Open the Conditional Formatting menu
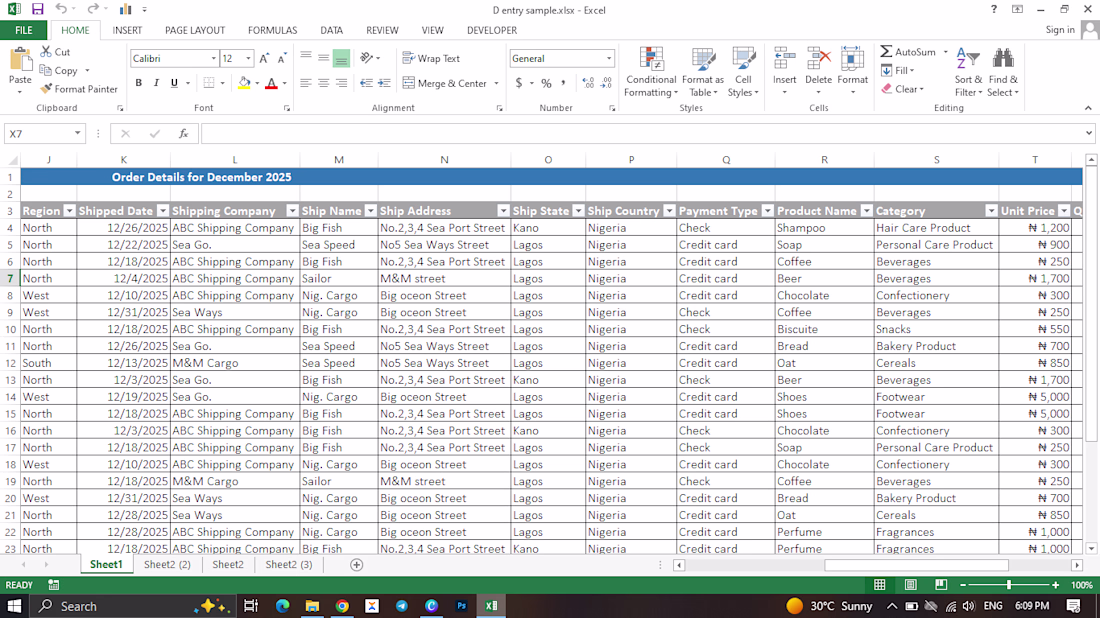The image size is (1100, 618). (651, 72)
